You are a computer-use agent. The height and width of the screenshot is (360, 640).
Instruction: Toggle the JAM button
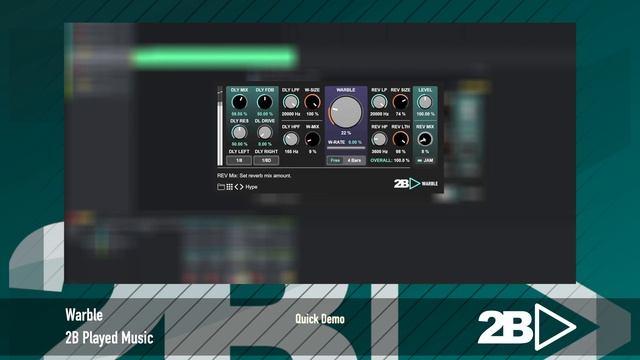tap(425, 160)
